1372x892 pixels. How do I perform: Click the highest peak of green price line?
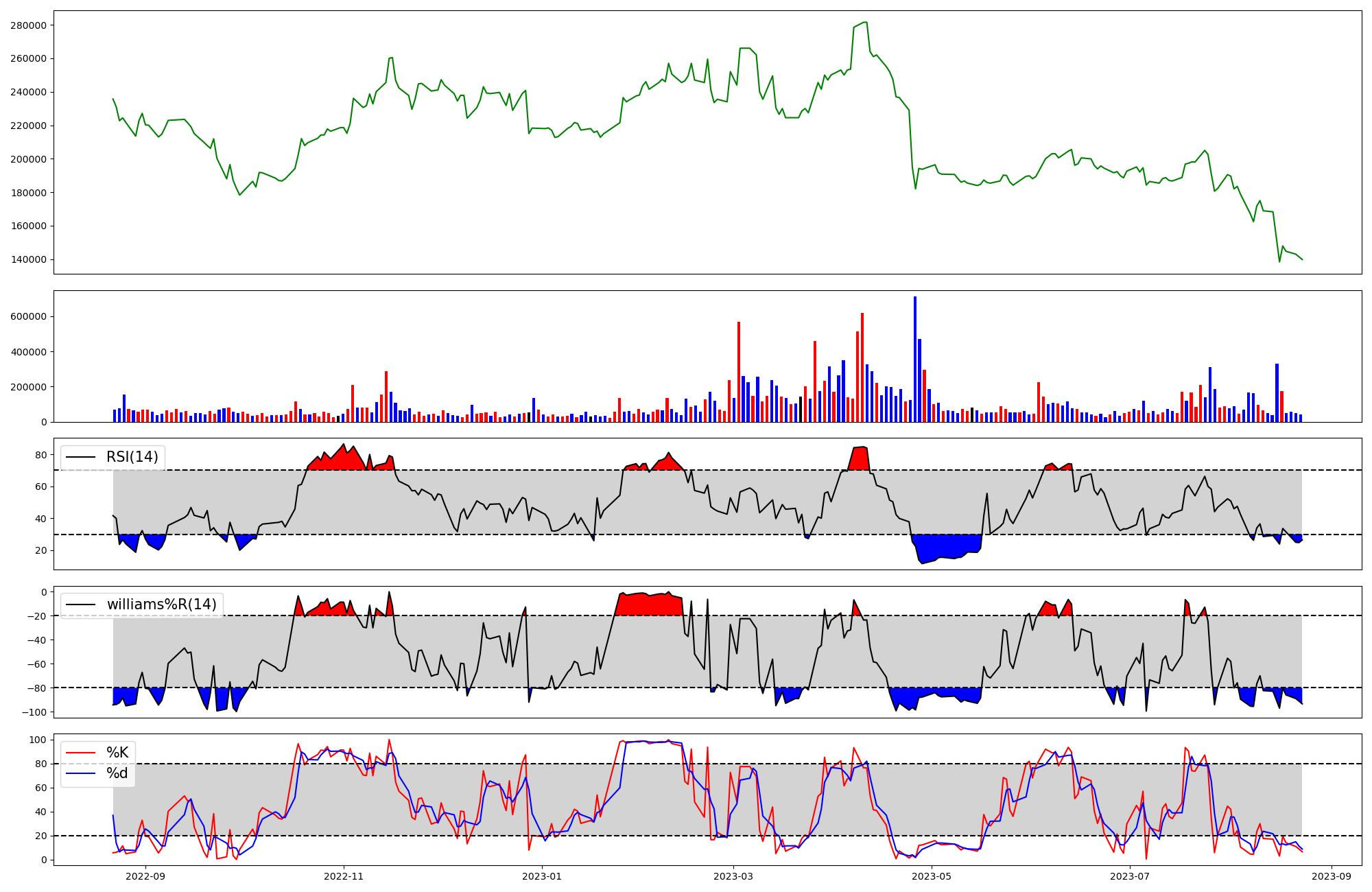(865, 23)
